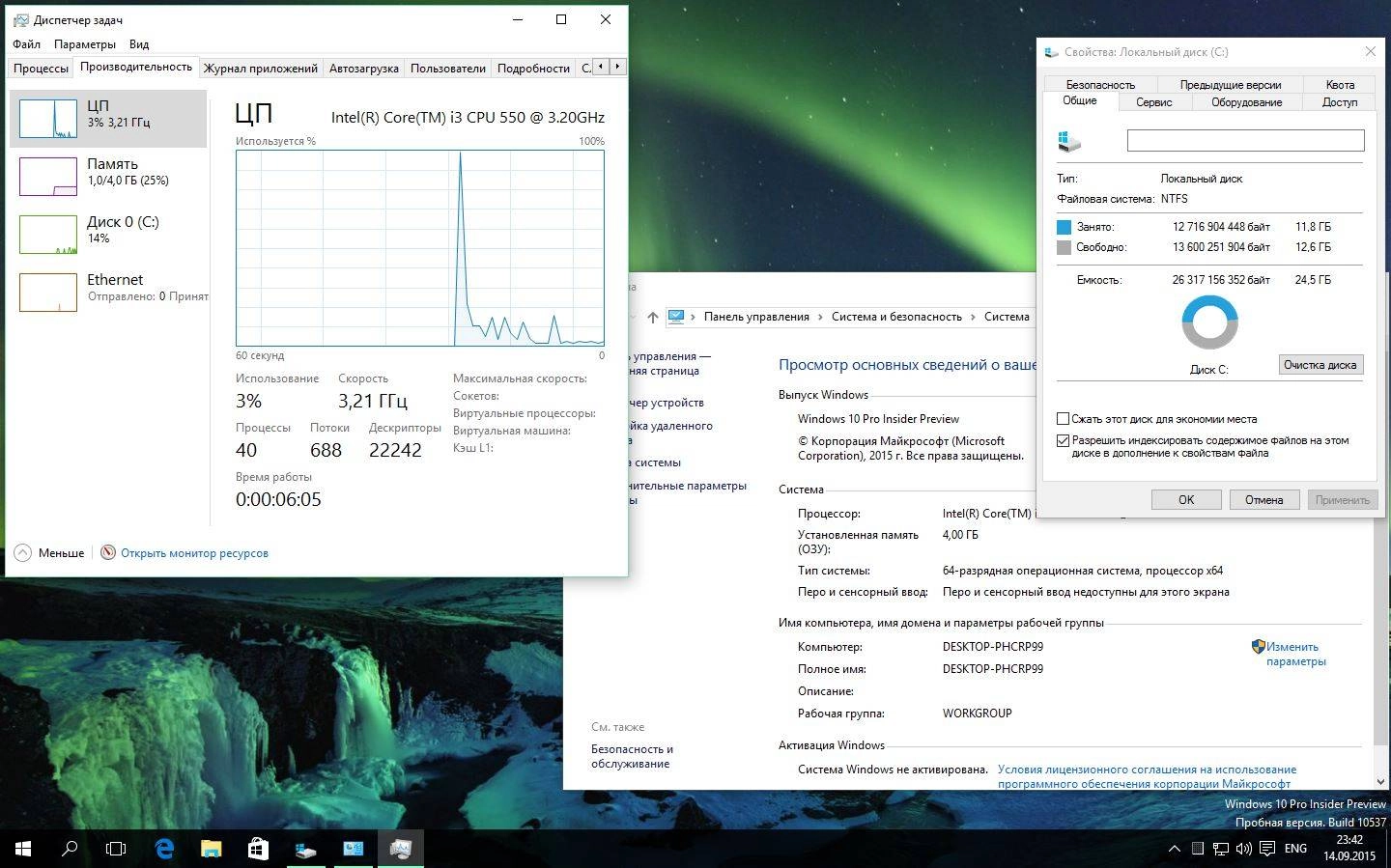The width and height of the screenshot is (1391, 868).
Task: Click Система и безопасность breadcrumb
Action: coord(896,317)
